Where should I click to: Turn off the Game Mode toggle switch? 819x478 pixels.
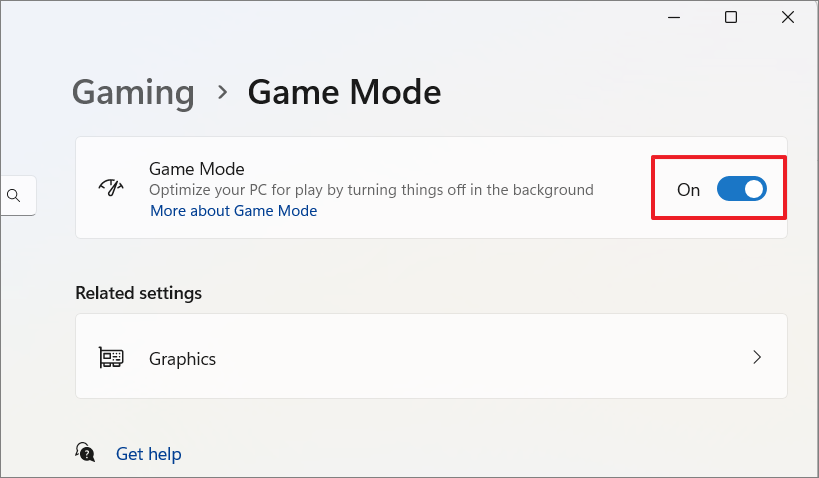(741, 189)
